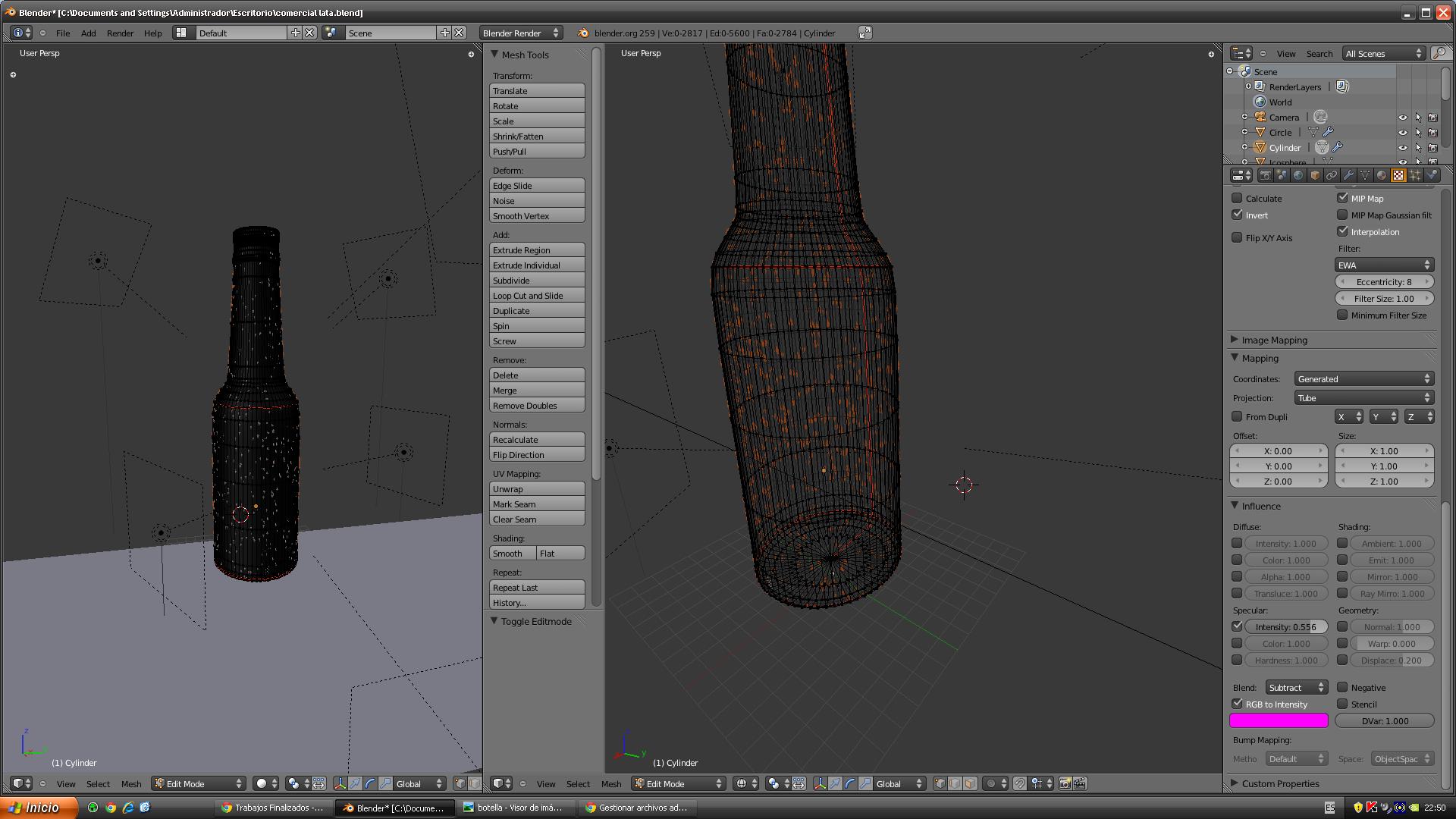Click the Remove Doubles button
Image resolution: width=1456 pixels, height=819 pixels.
click(x=537, y=406)
